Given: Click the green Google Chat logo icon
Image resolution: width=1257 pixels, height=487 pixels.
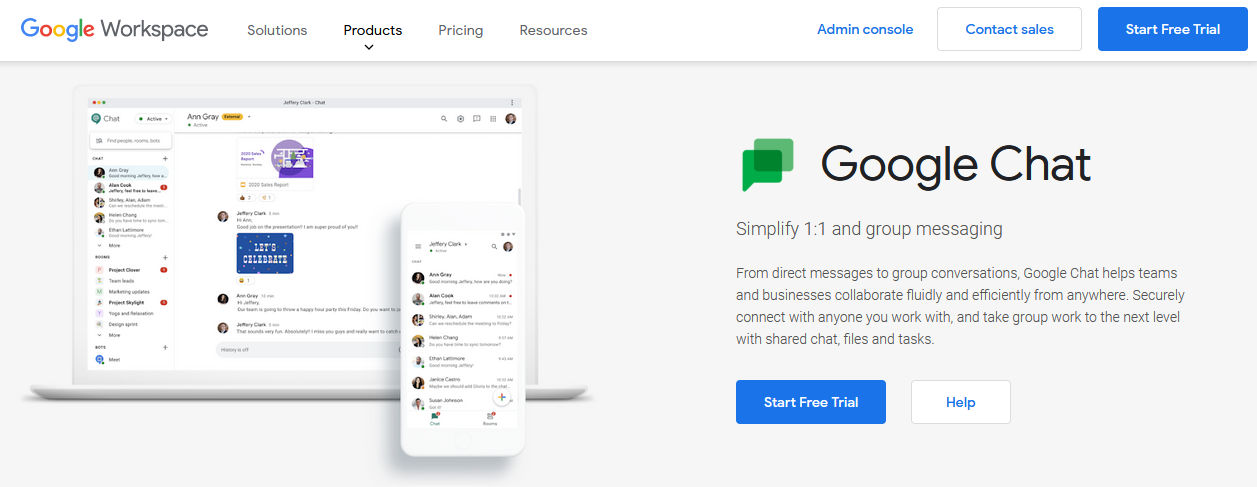Looking at the screenshot, I should click(x=767, y=165).
